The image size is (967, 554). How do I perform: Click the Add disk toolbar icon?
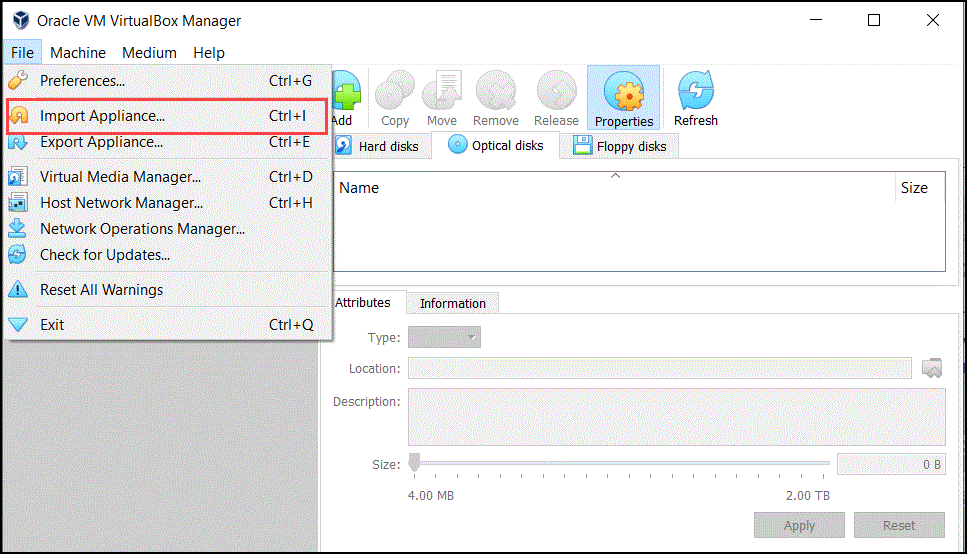tap(347, 98)
